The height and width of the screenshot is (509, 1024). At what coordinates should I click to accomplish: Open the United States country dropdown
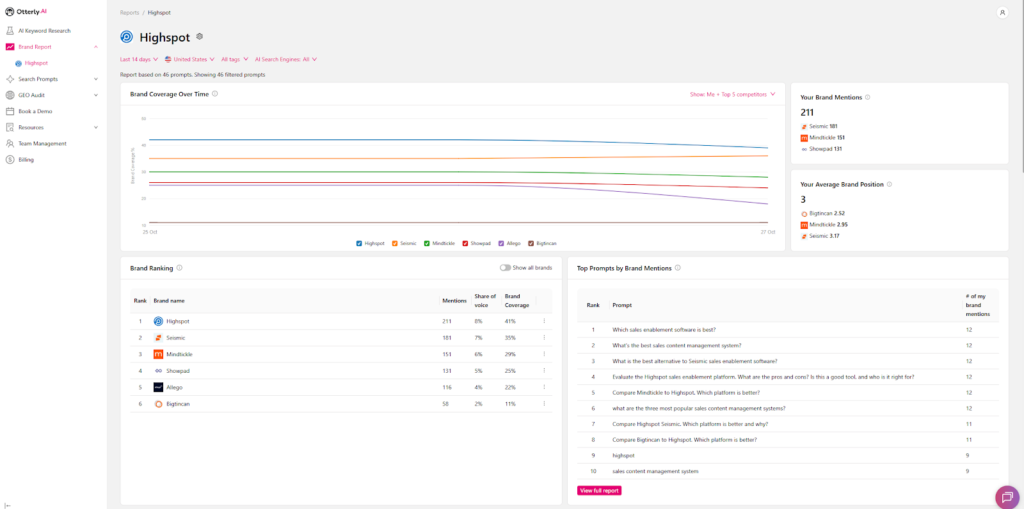[x=190, y=59]
